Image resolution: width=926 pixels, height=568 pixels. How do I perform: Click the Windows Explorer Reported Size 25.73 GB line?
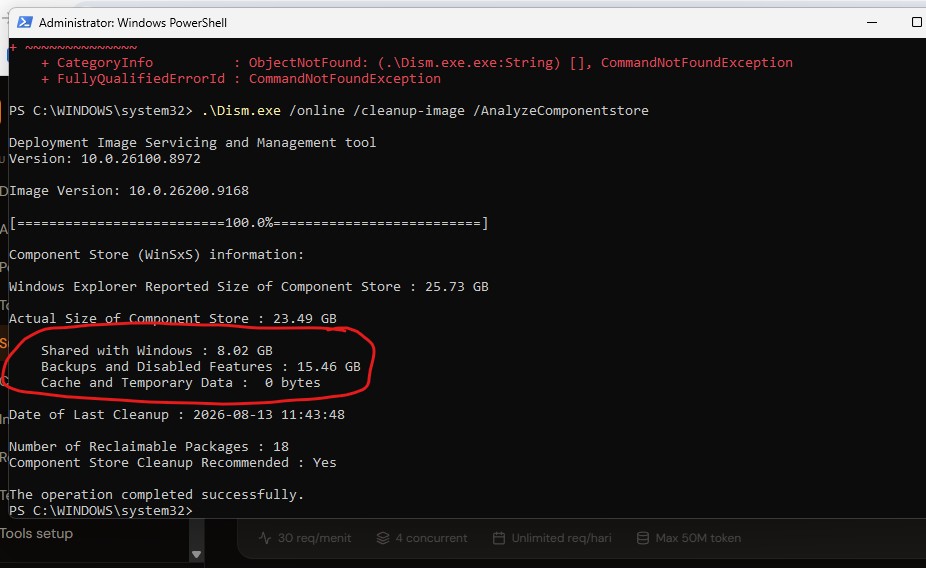click(x=249, y=286)
